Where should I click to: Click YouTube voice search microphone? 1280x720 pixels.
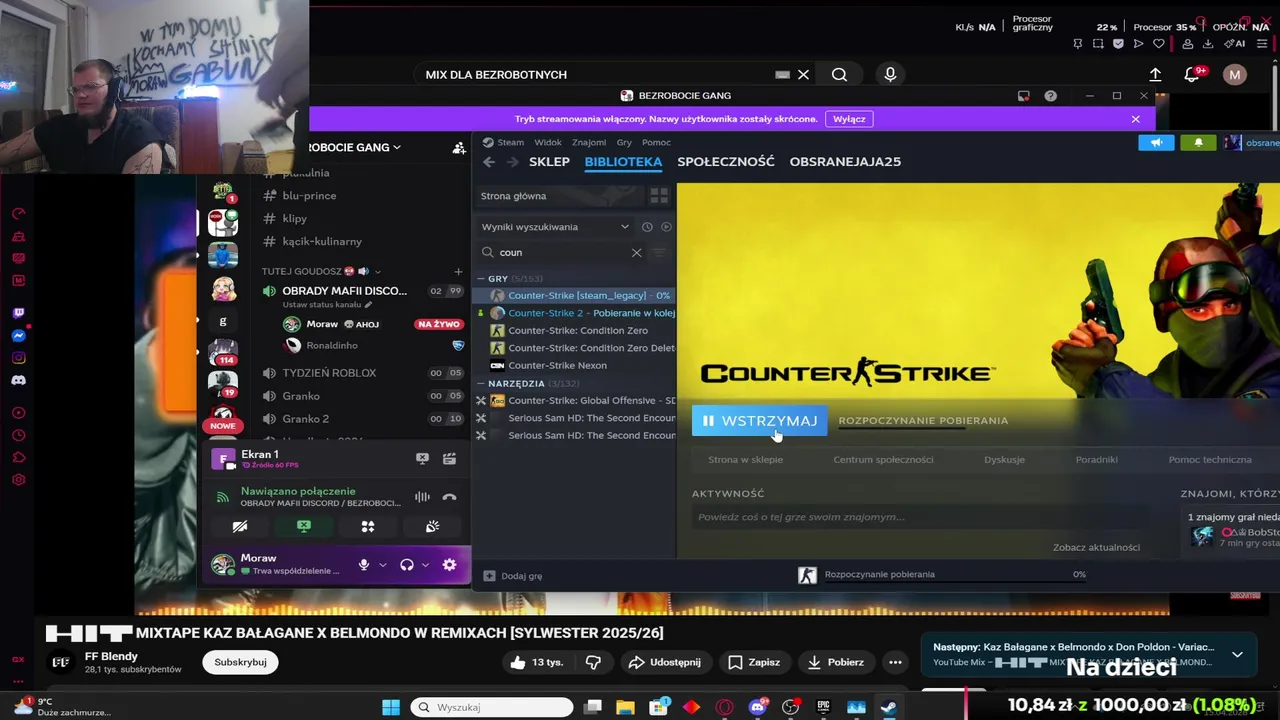coord(890,75)
